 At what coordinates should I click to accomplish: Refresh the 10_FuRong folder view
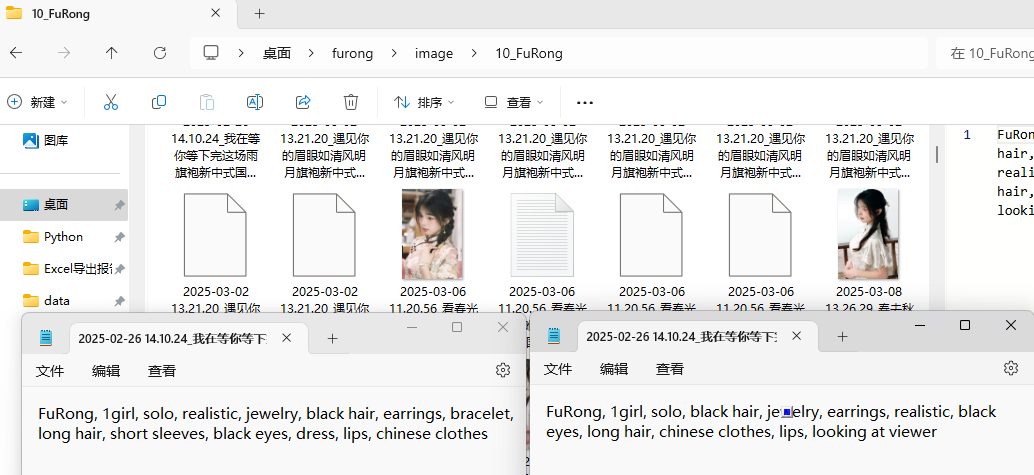tap(160, 53)
